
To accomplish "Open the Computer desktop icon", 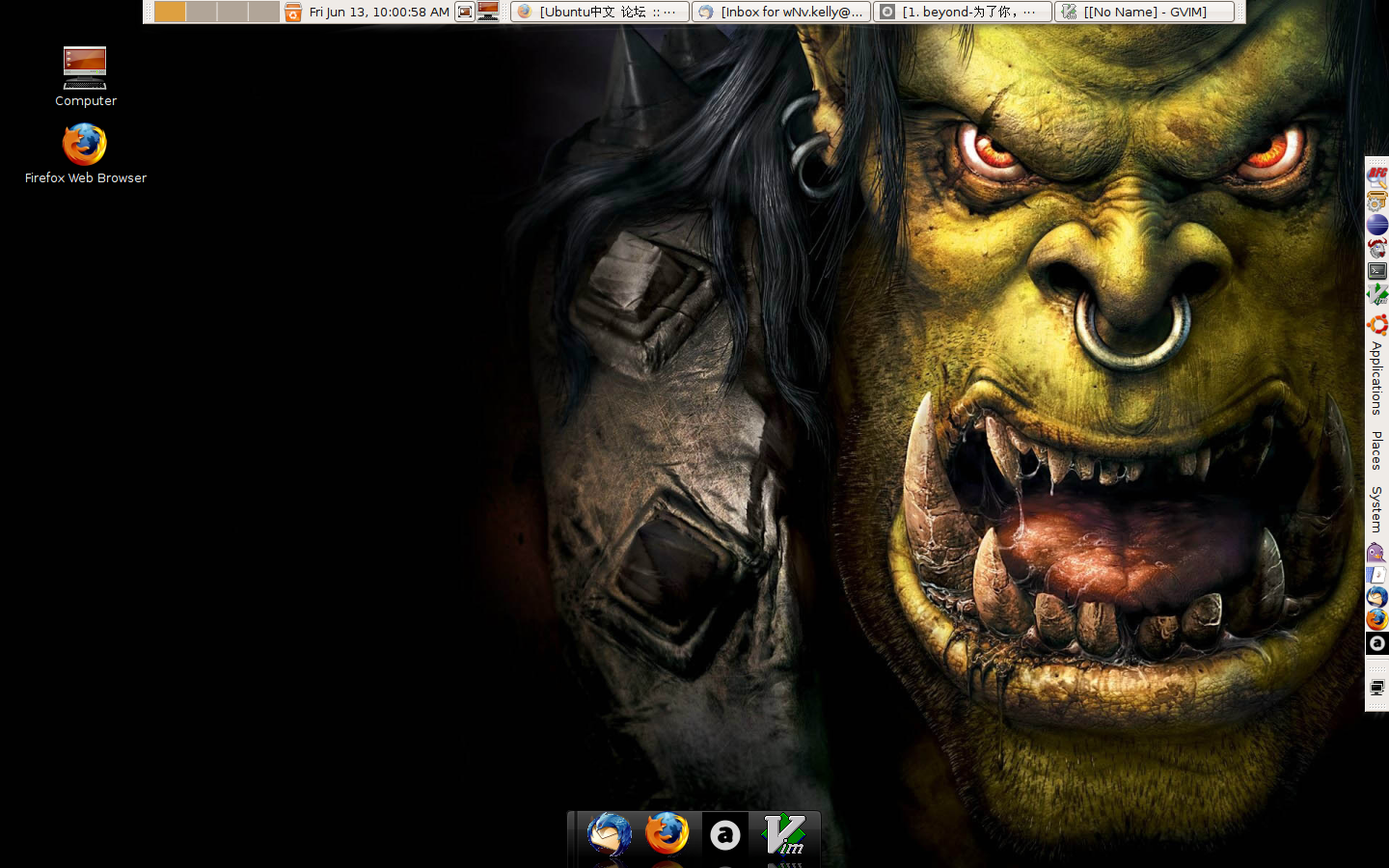I will pyautogui.click(x=85, y=76).
